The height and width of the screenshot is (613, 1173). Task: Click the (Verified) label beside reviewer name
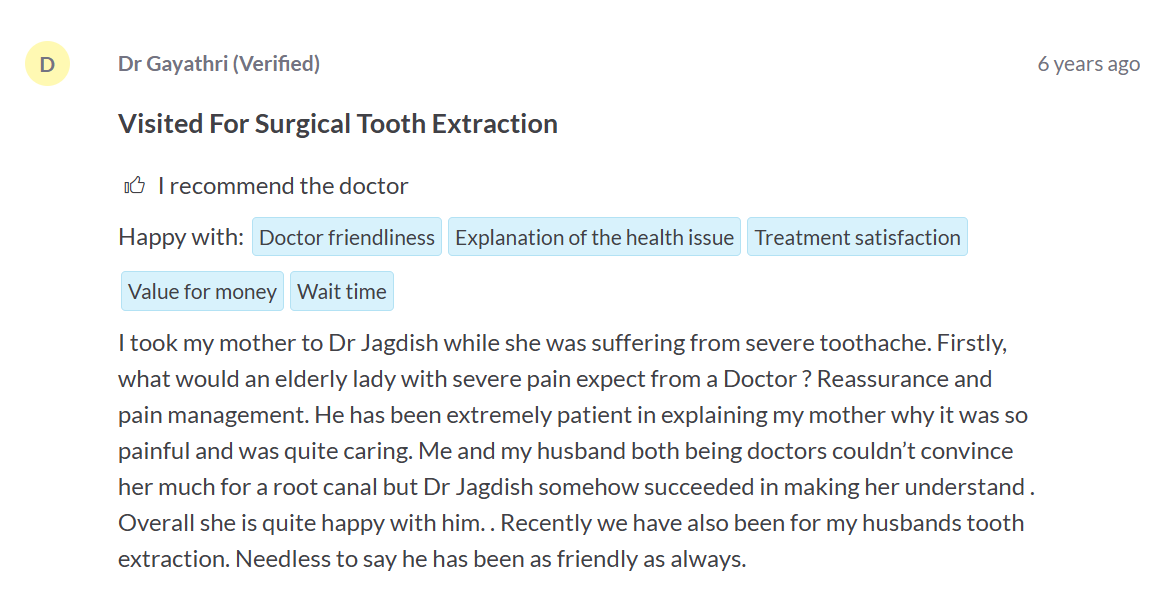click(276, 64)
